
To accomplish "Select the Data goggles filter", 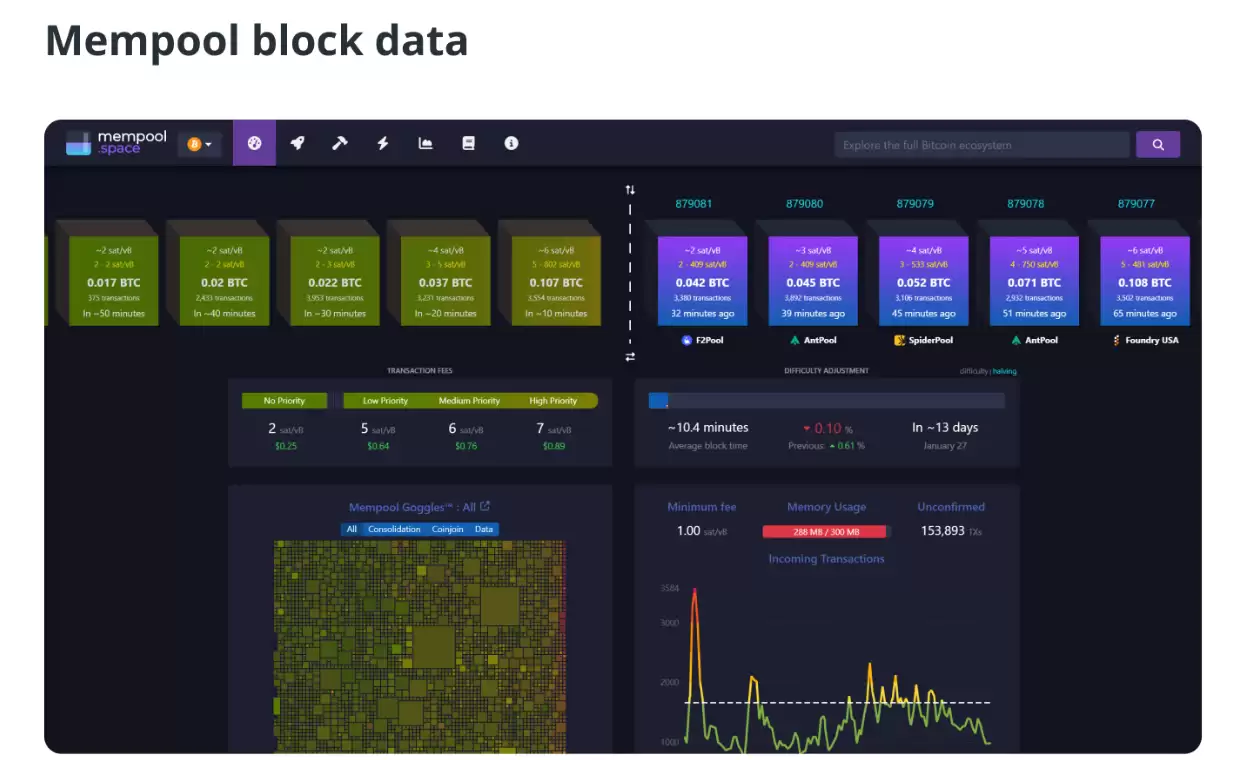I will pyautogui.click(x=484, y=529).
